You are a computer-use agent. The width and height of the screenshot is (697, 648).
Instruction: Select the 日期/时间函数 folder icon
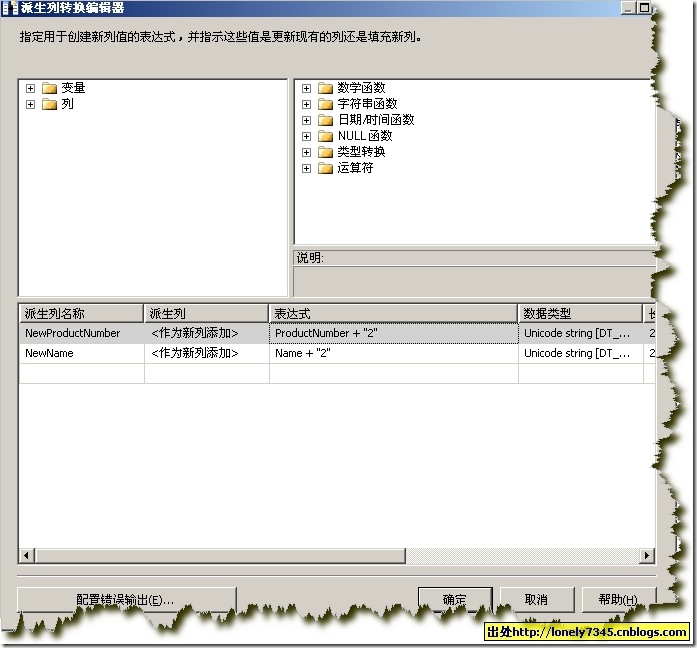pyautogui.click(x=325, y=120)
